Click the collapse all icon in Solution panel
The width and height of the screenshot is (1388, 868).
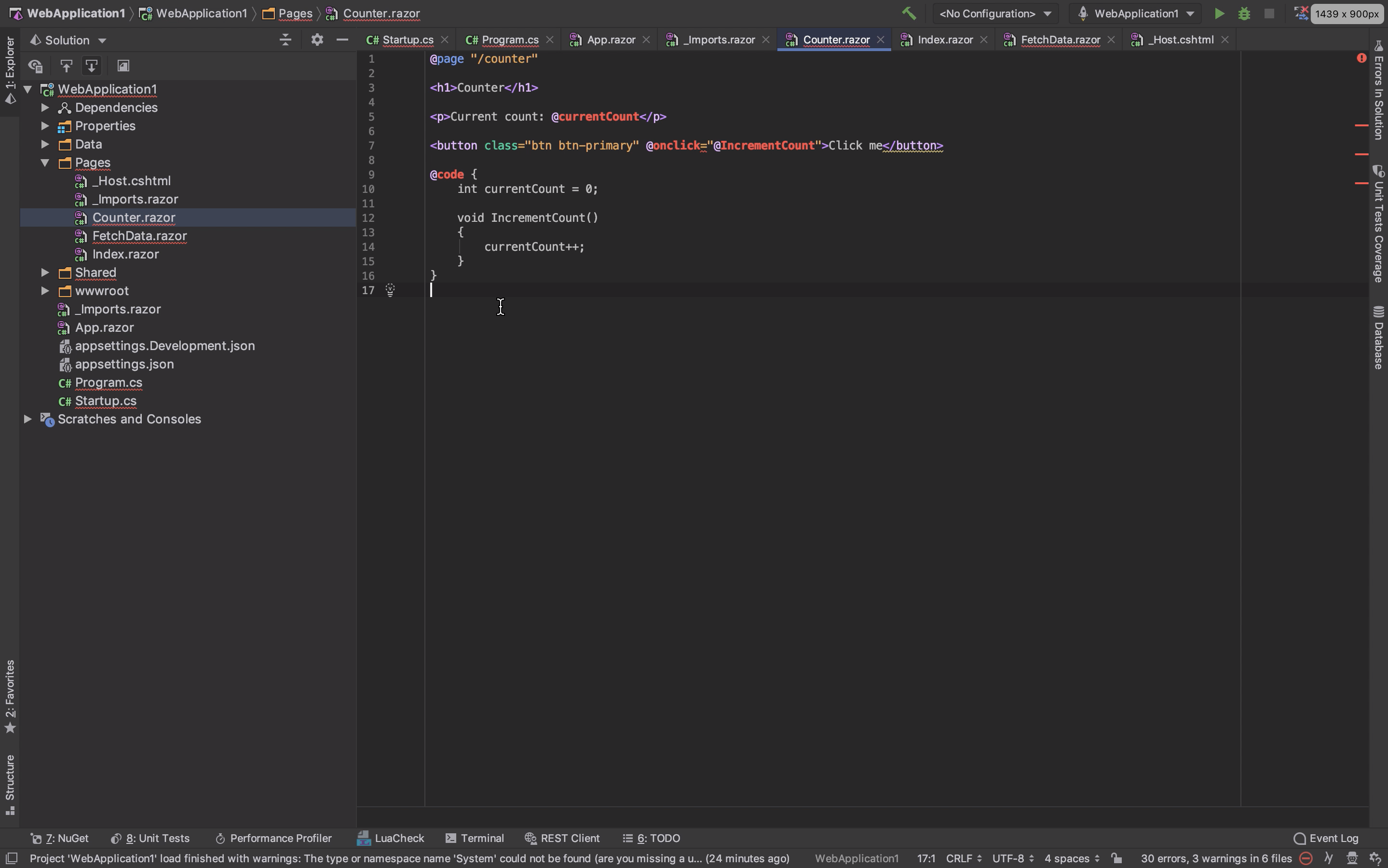pyautogui.click(x=286, y=40)
